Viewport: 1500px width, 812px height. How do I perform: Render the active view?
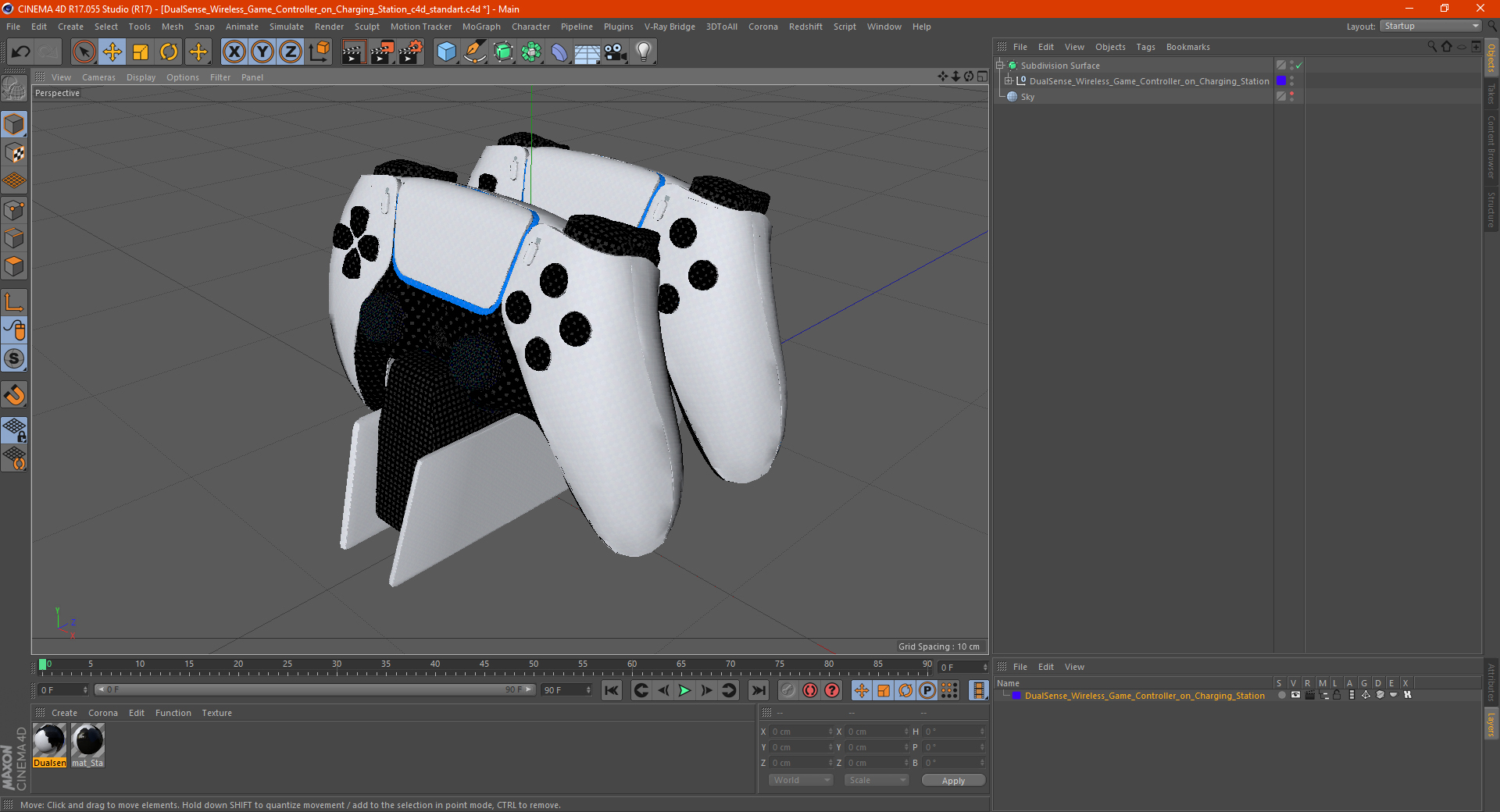(353, 52)
